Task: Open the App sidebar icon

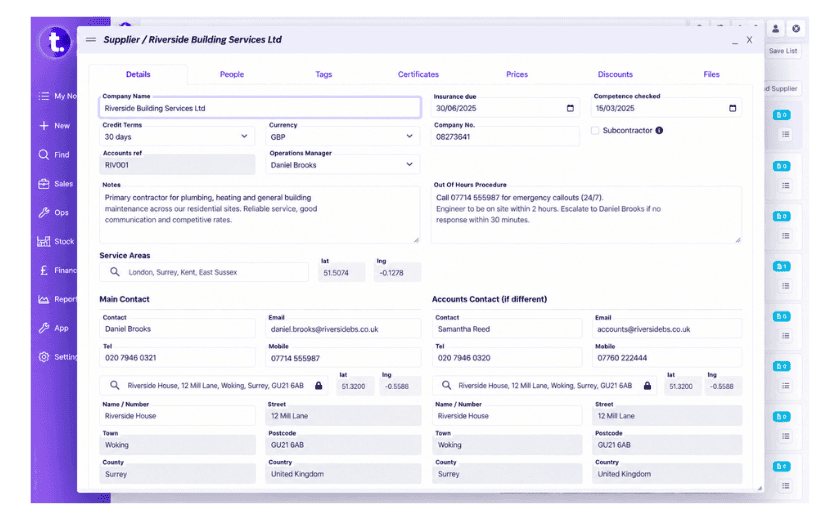Action: 44,328
